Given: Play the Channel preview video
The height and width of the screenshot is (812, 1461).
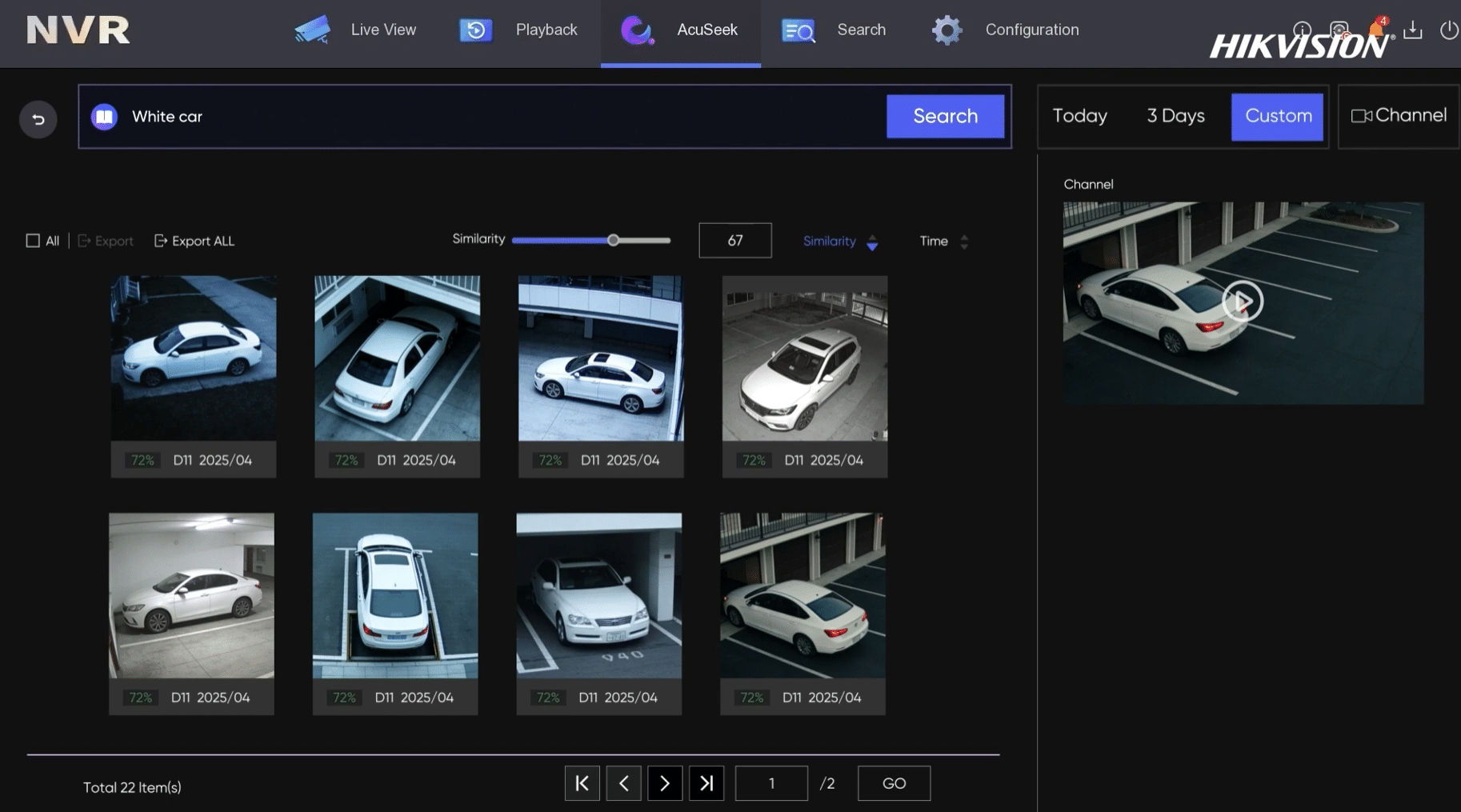Looking at the screenshot, I should 1242,302.
